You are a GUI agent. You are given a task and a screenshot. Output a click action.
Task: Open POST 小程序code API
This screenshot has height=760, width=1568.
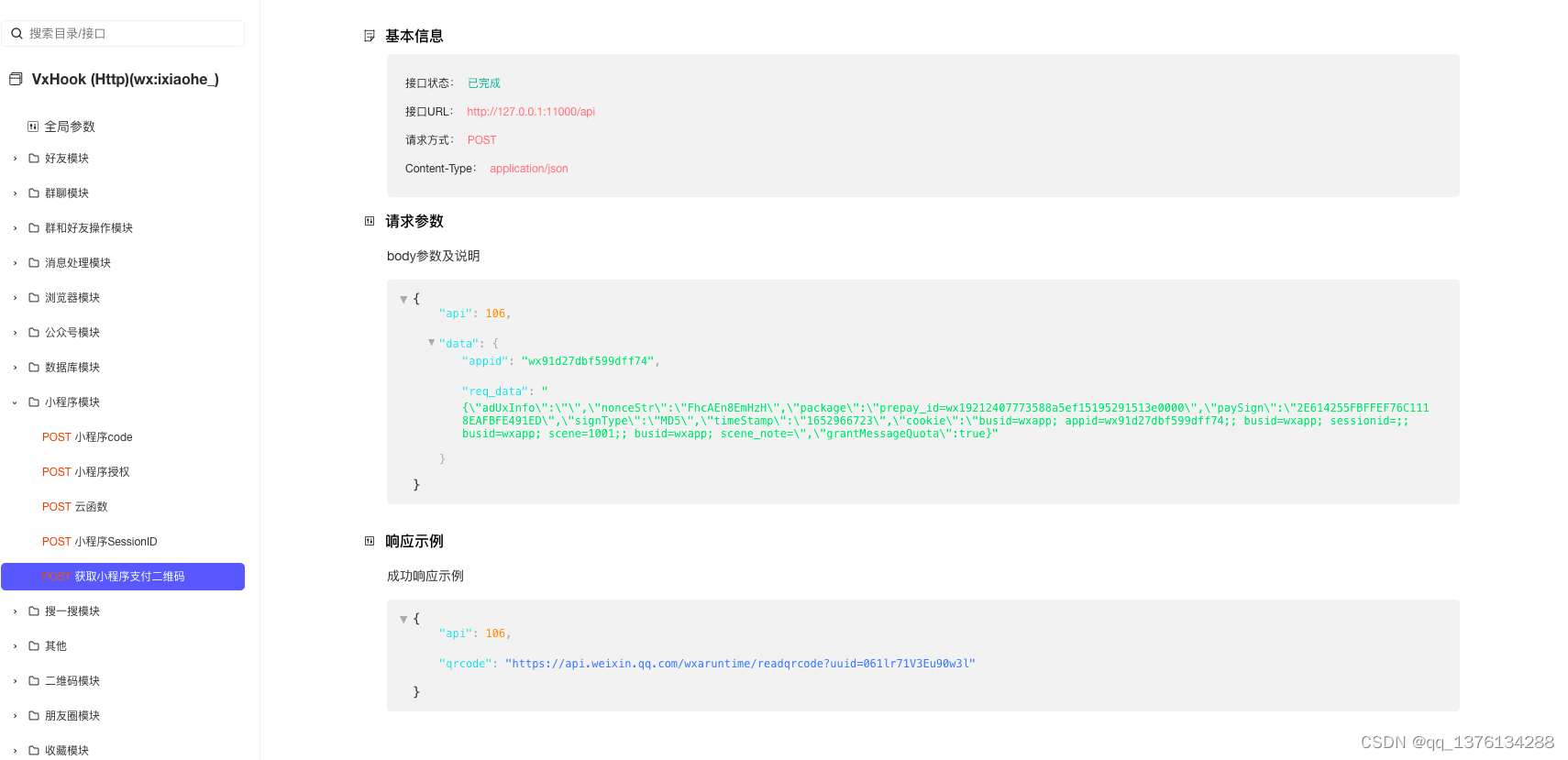point(87,437)
